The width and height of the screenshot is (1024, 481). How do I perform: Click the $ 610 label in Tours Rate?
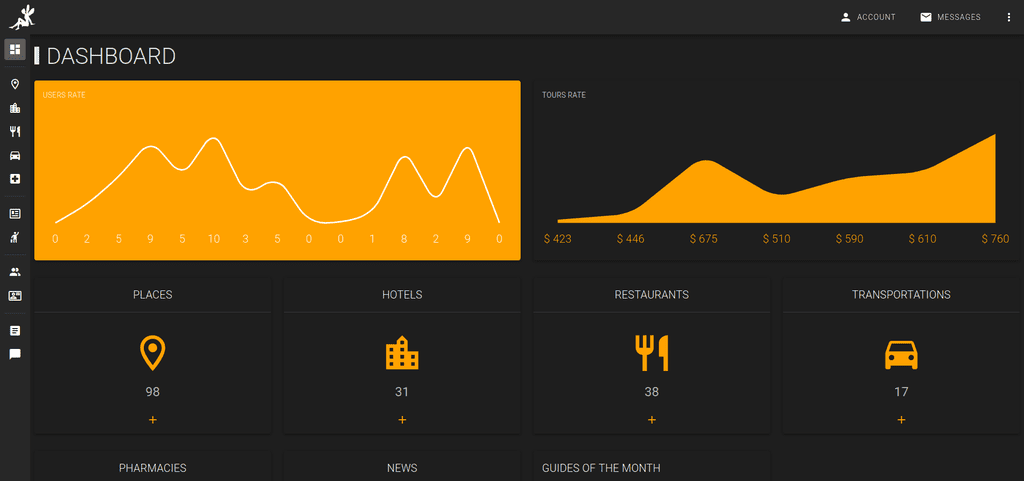[922, 239]
